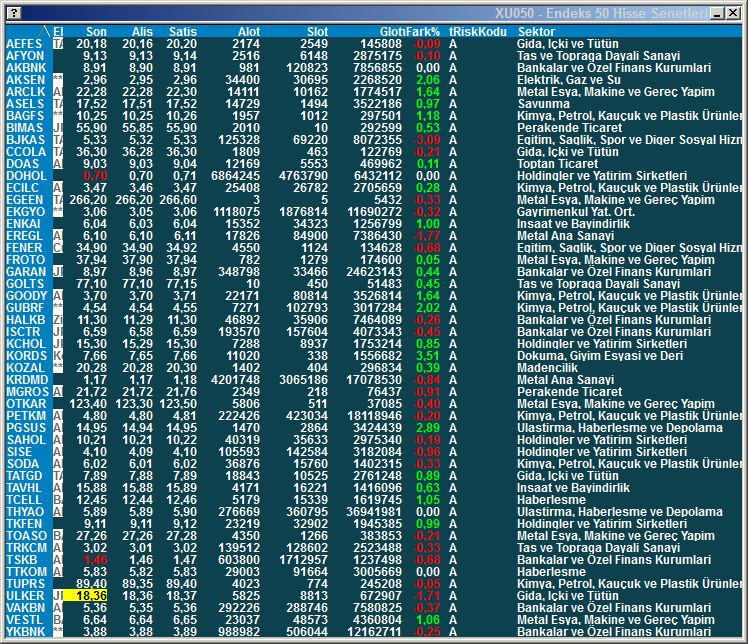Select the DOHOL symbol

pyautogui.click(x=26, y=176)
